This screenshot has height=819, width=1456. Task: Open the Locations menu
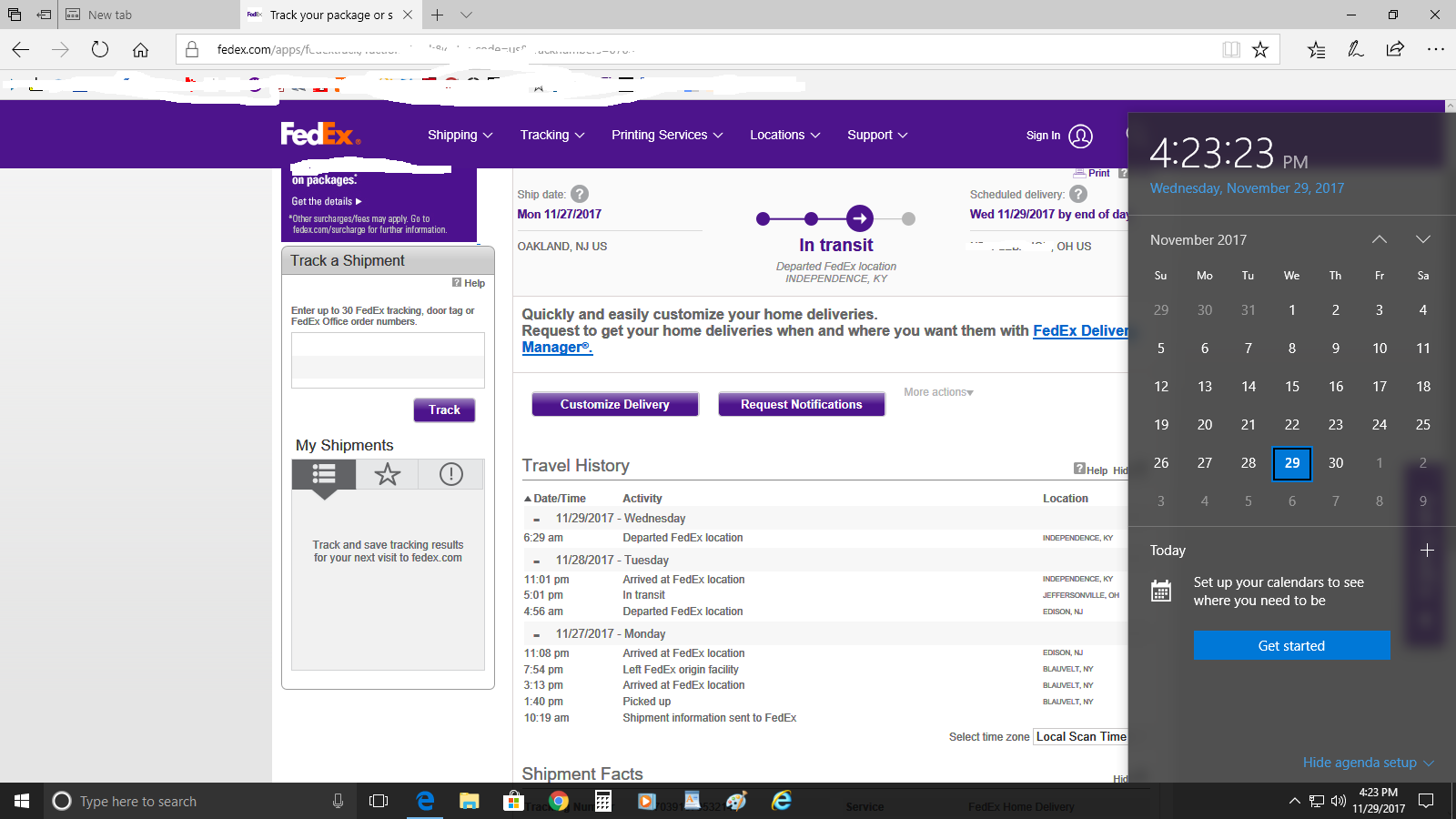[784, 135]
